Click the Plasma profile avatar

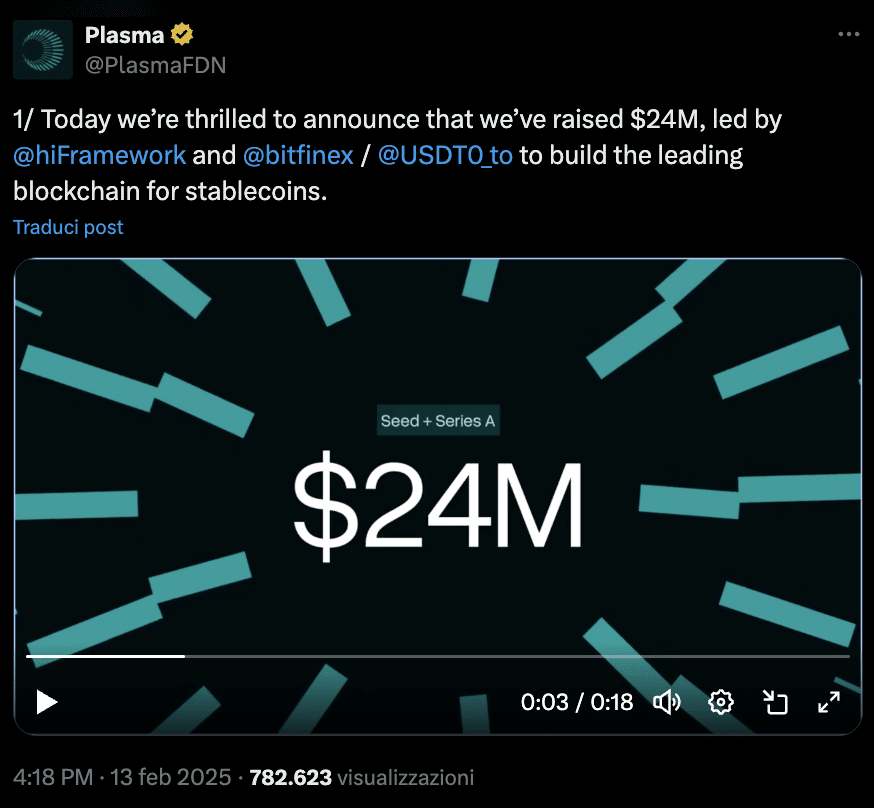[43, 50]
